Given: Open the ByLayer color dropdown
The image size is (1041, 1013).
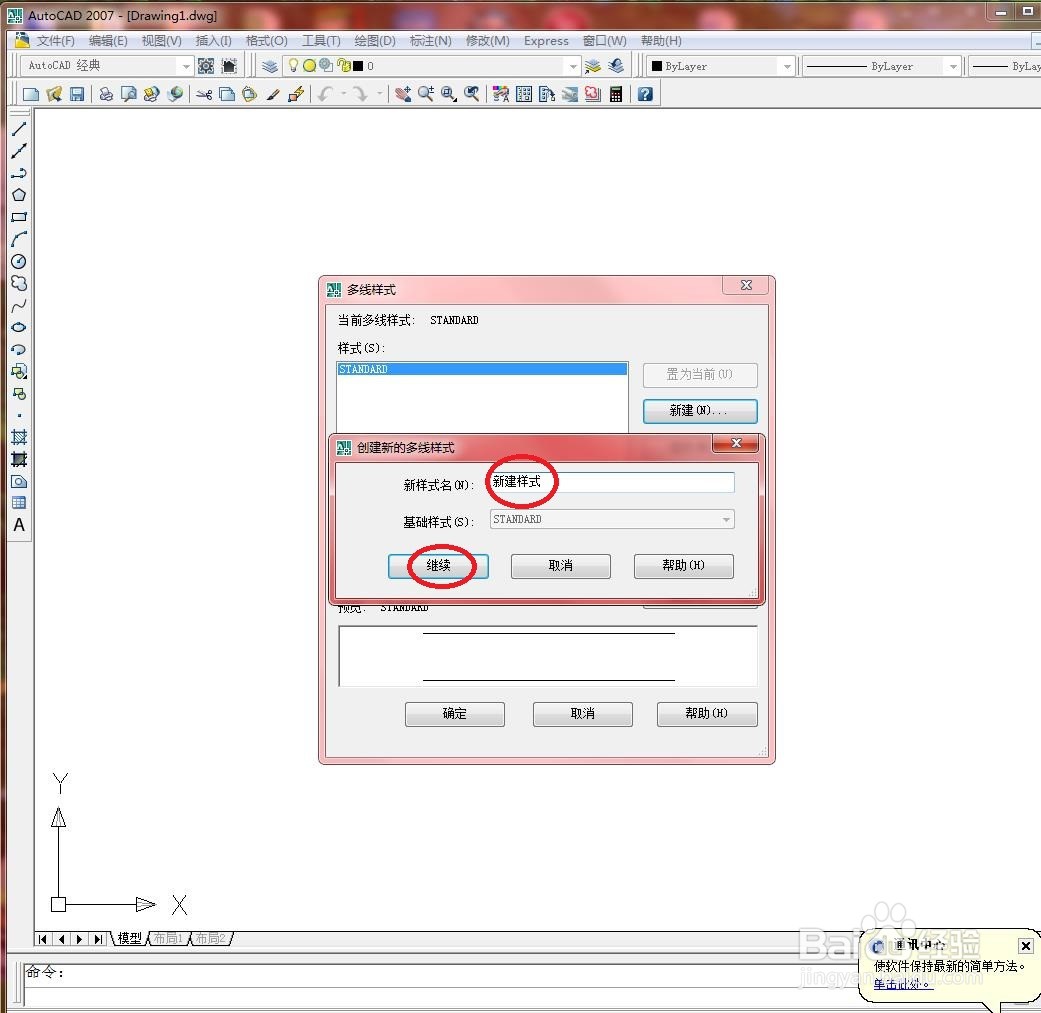Looking at the screenshot, I should [787, 66].
